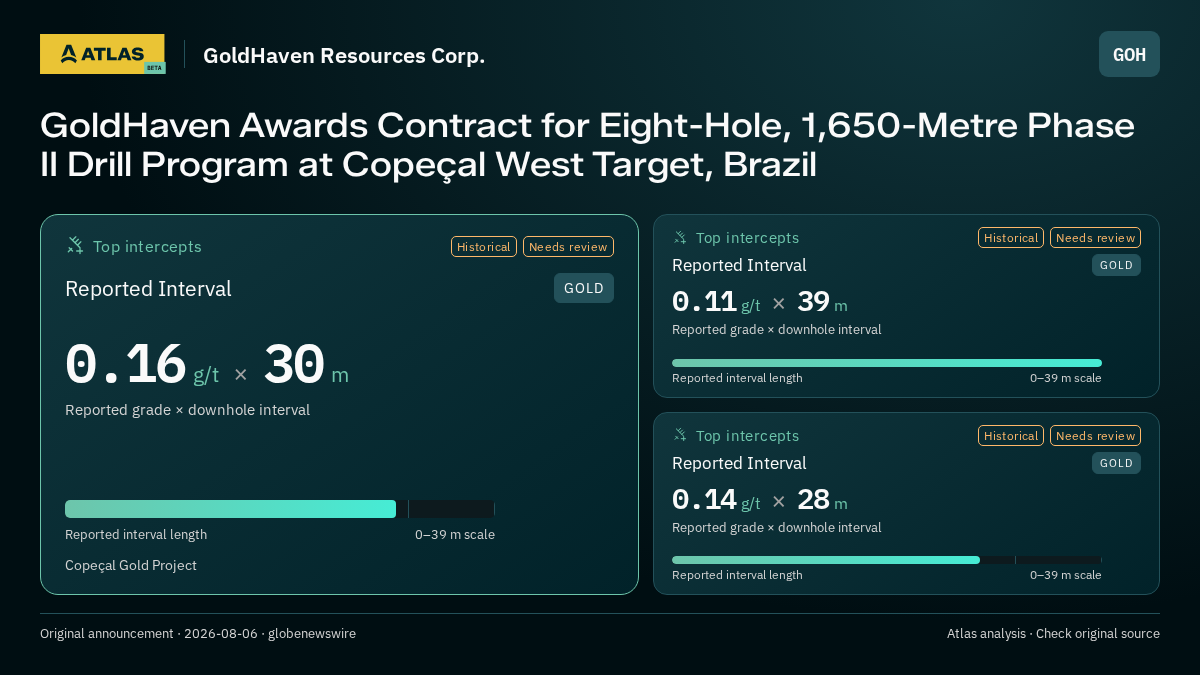Click the 39 m interval value

(822, 302)
